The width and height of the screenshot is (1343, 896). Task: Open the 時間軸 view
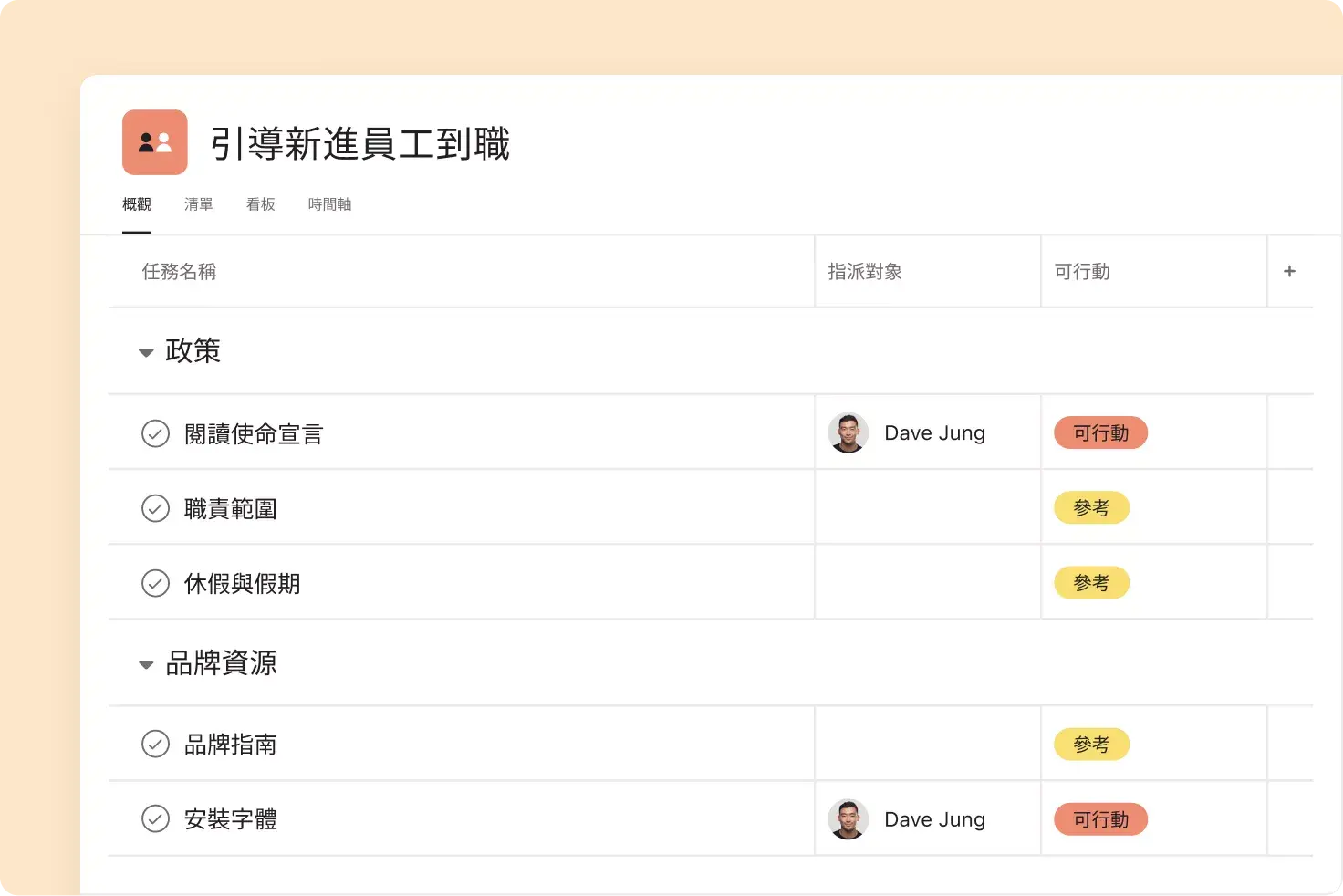pyautogui.click(x=329, y=203)
